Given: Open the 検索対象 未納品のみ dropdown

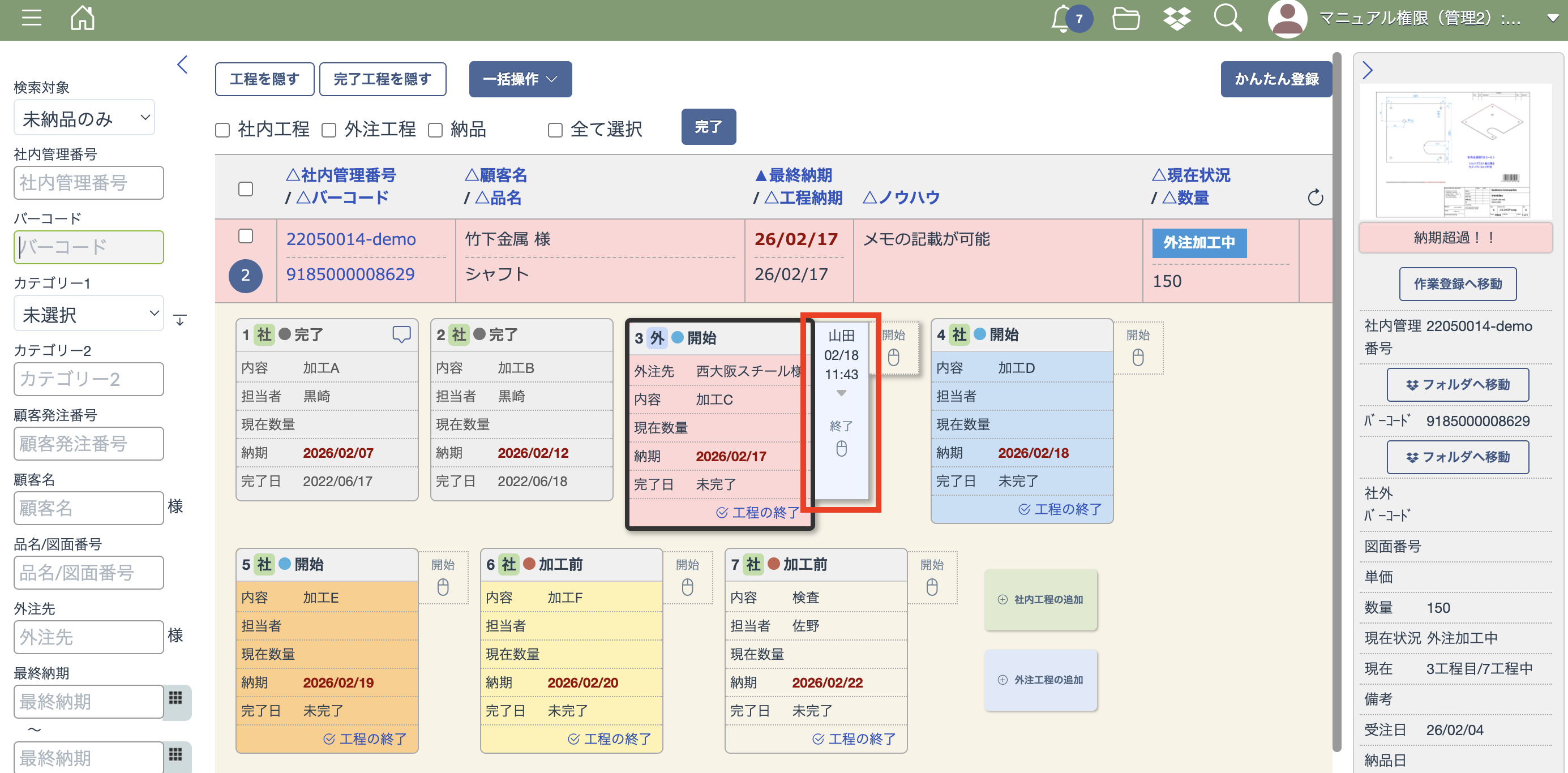Looking at the screenshot, I should pyautogui.click(x=84, y=118).
